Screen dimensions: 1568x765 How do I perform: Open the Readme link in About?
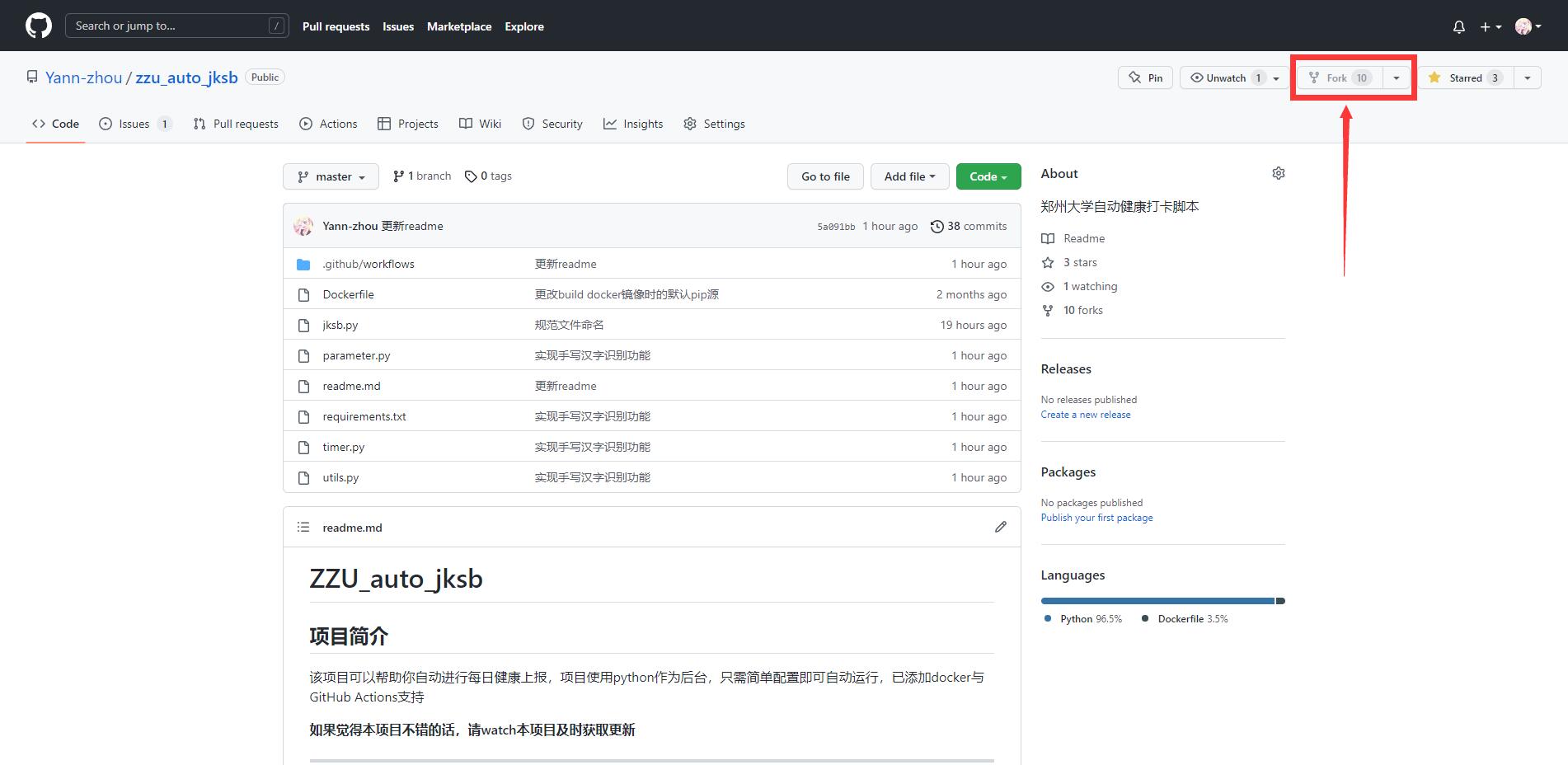click(x=1073, y=238)
